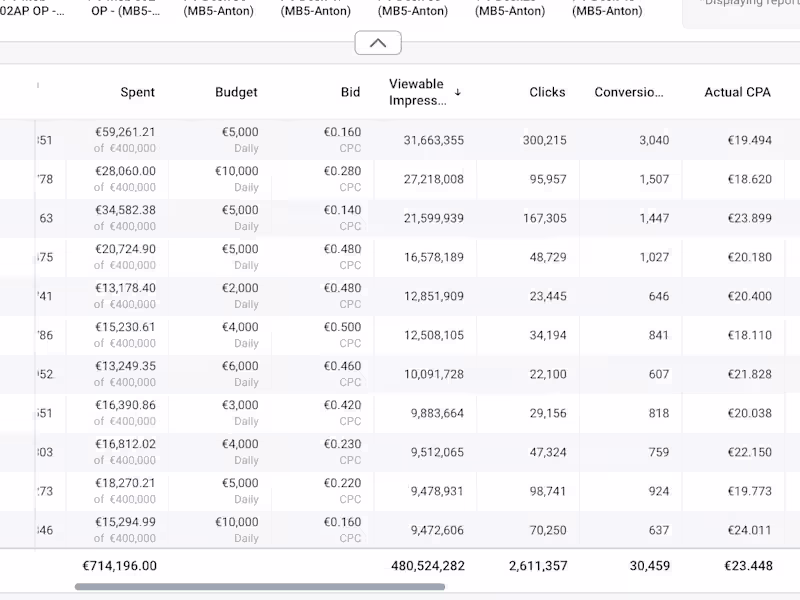Collapse the chart panel using the chevron
Viewport: 800px width, 600px height.
tap(378, 43)
